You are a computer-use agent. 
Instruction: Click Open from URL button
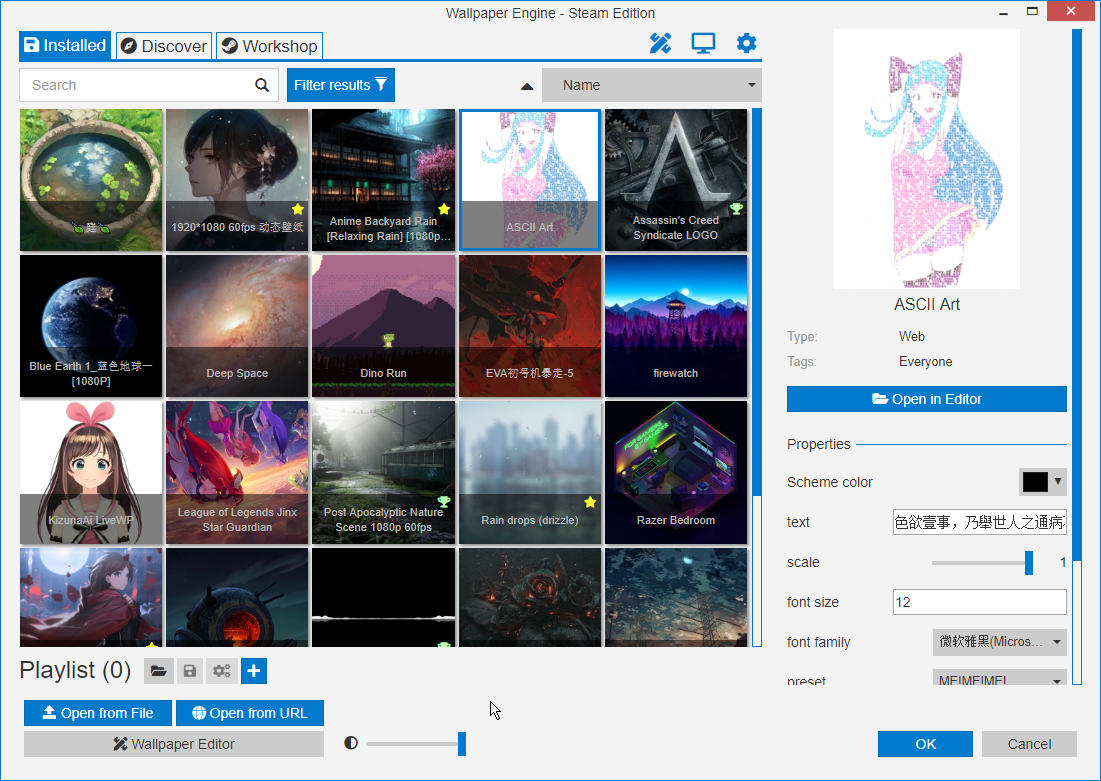(x=249, y=713)
